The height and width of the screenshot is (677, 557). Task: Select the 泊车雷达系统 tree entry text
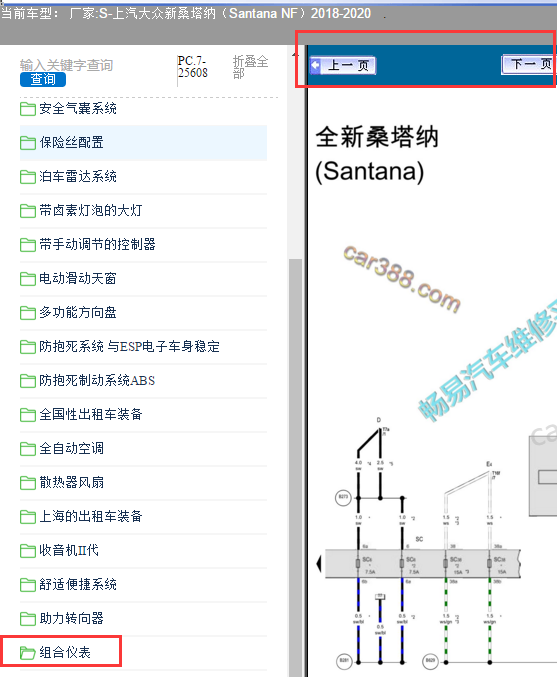[x=78, y=176]
